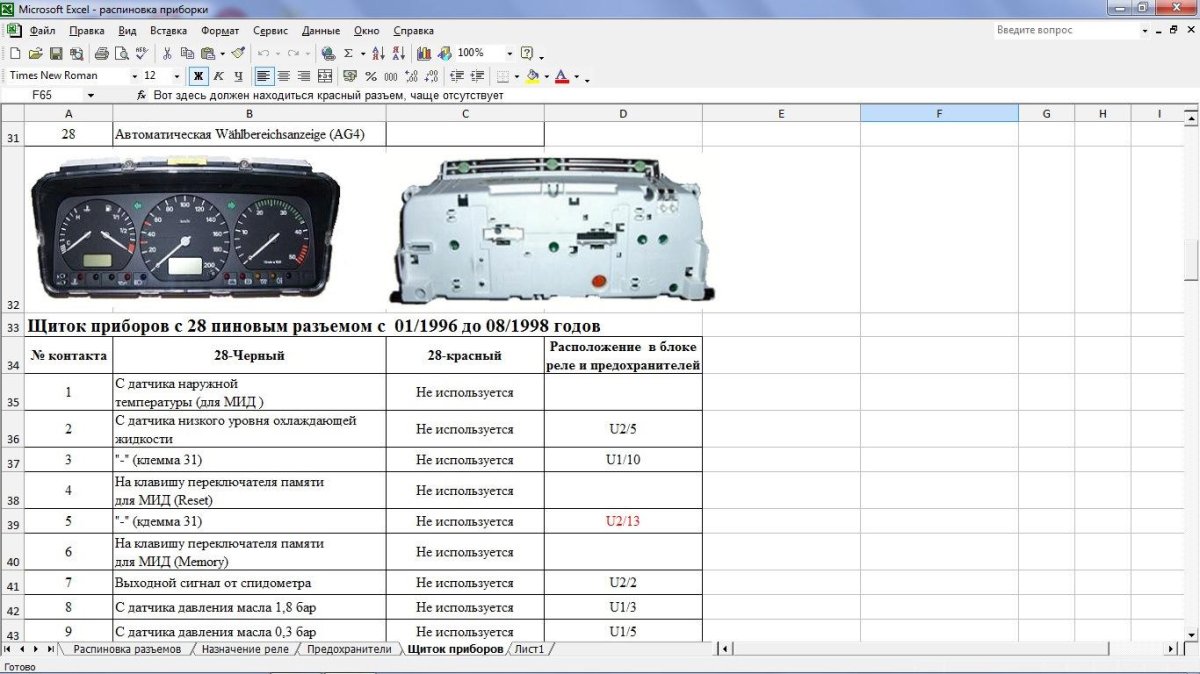The height and width of the screenshot is (674, 1200).
Task: Open the Формат menu
Action: (219, 31)
